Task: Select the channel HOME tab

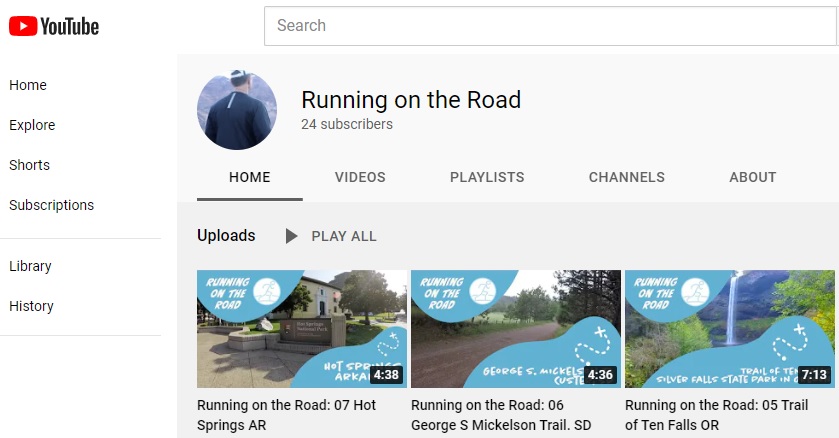Action: tap(250, 177)
